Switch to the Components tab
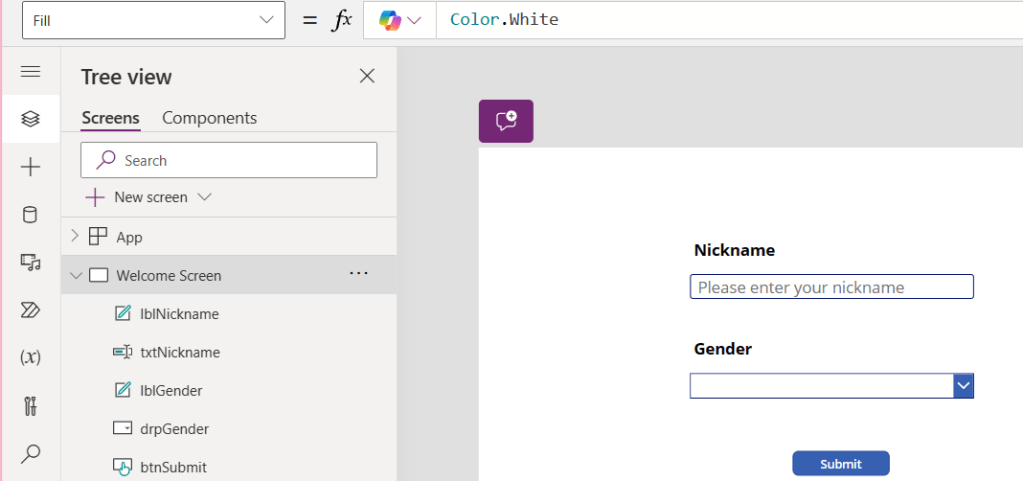1023x481 pixels. 209,118
